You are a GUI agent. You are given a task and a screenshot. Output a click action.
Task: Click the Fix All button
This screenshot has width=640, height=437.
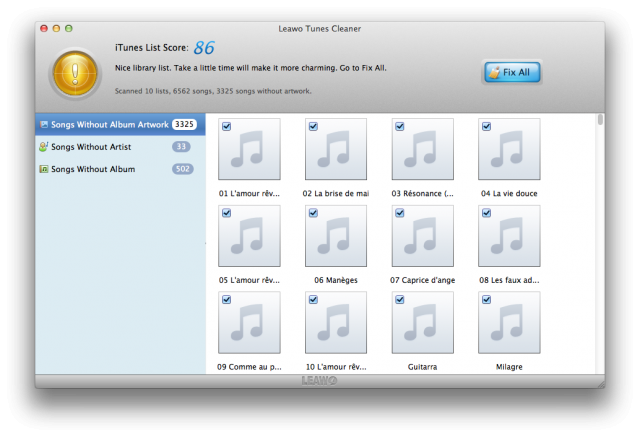coord(512,72)
